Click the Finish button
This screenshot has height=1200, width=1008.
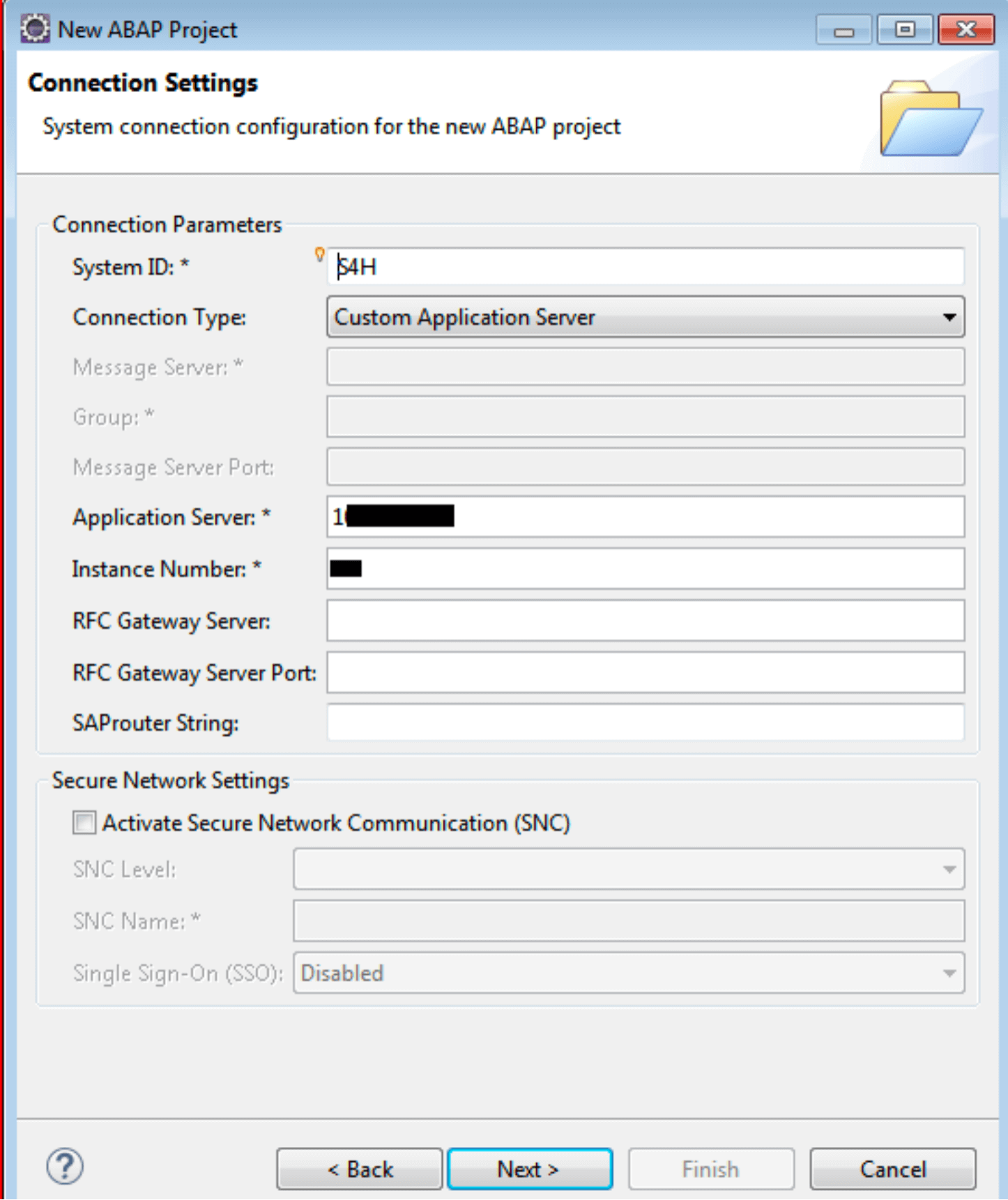point(711,1169)
